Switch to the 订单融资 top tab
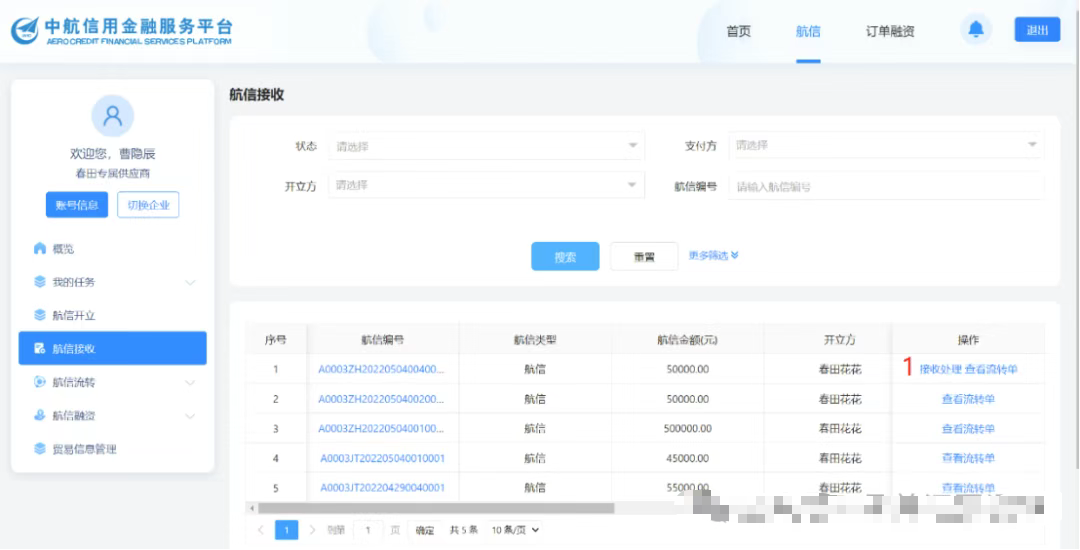This screenshot has width=1080, height=550. coord(890,31)
